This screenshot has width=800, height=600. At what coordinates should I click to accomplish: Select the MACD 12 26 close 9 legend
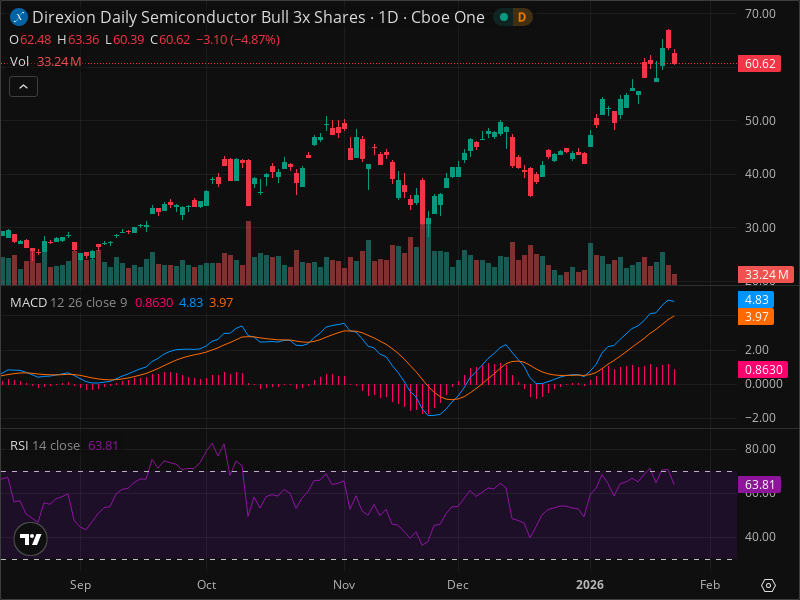(68, 303)
